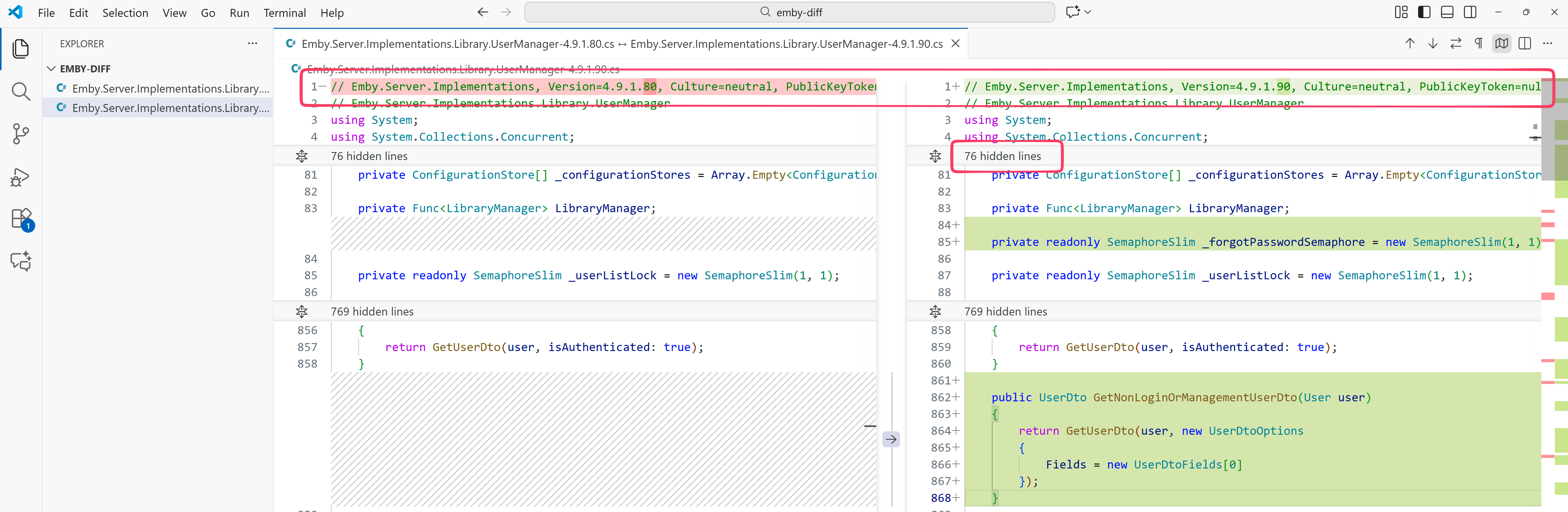The image size is (1568, 512).
Task: Collapse the EMBY-DIFF folder
Action: [52, 68]
